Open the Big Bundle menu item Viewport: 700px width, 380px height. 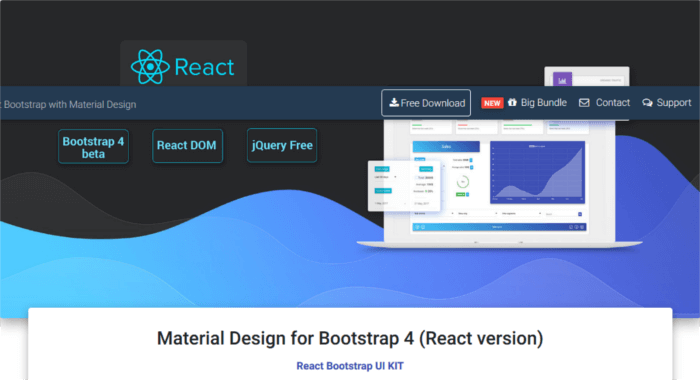click(x=543, y=103)
